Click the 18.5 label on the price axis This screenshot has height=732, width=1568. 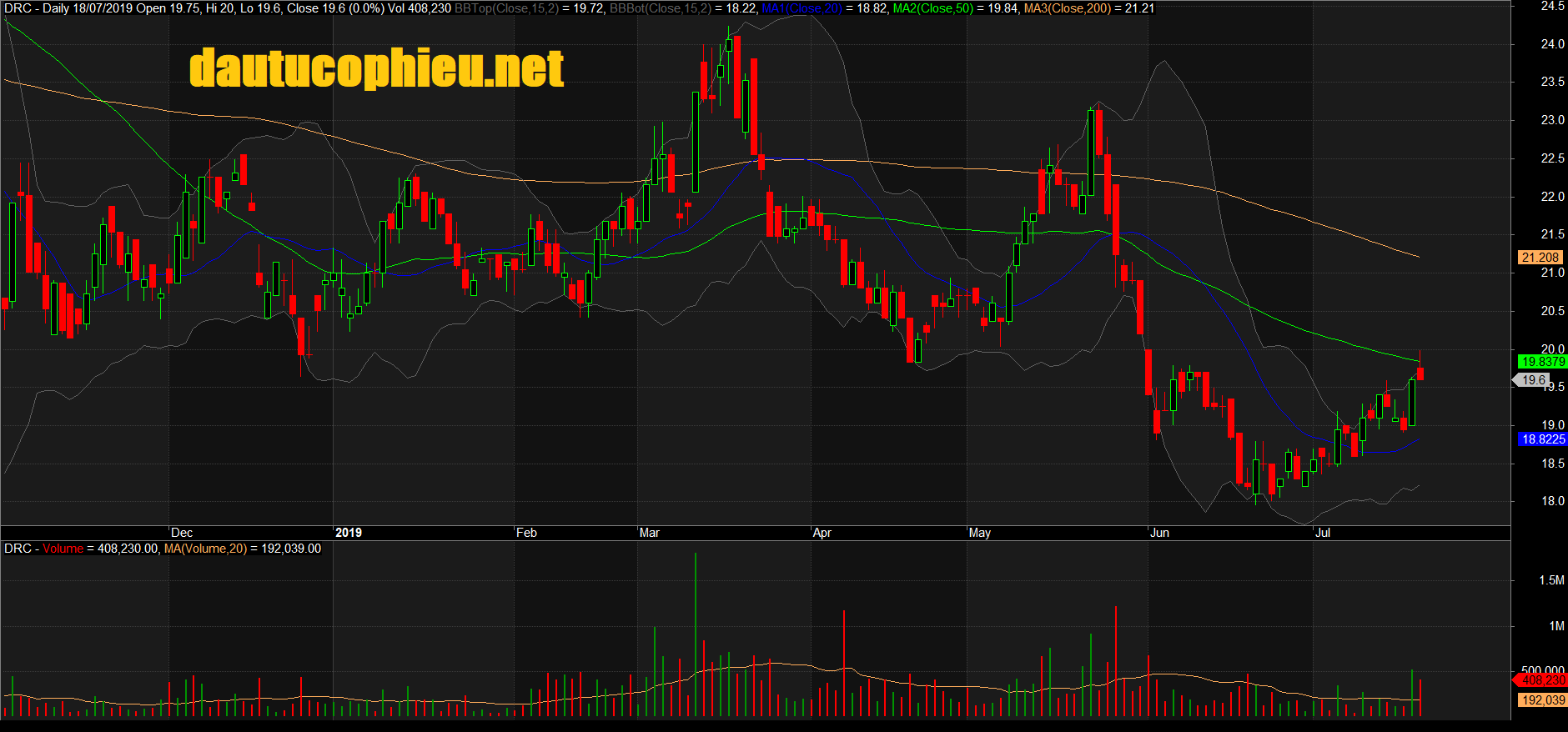pyautogui.click(x=1552, y=464)
